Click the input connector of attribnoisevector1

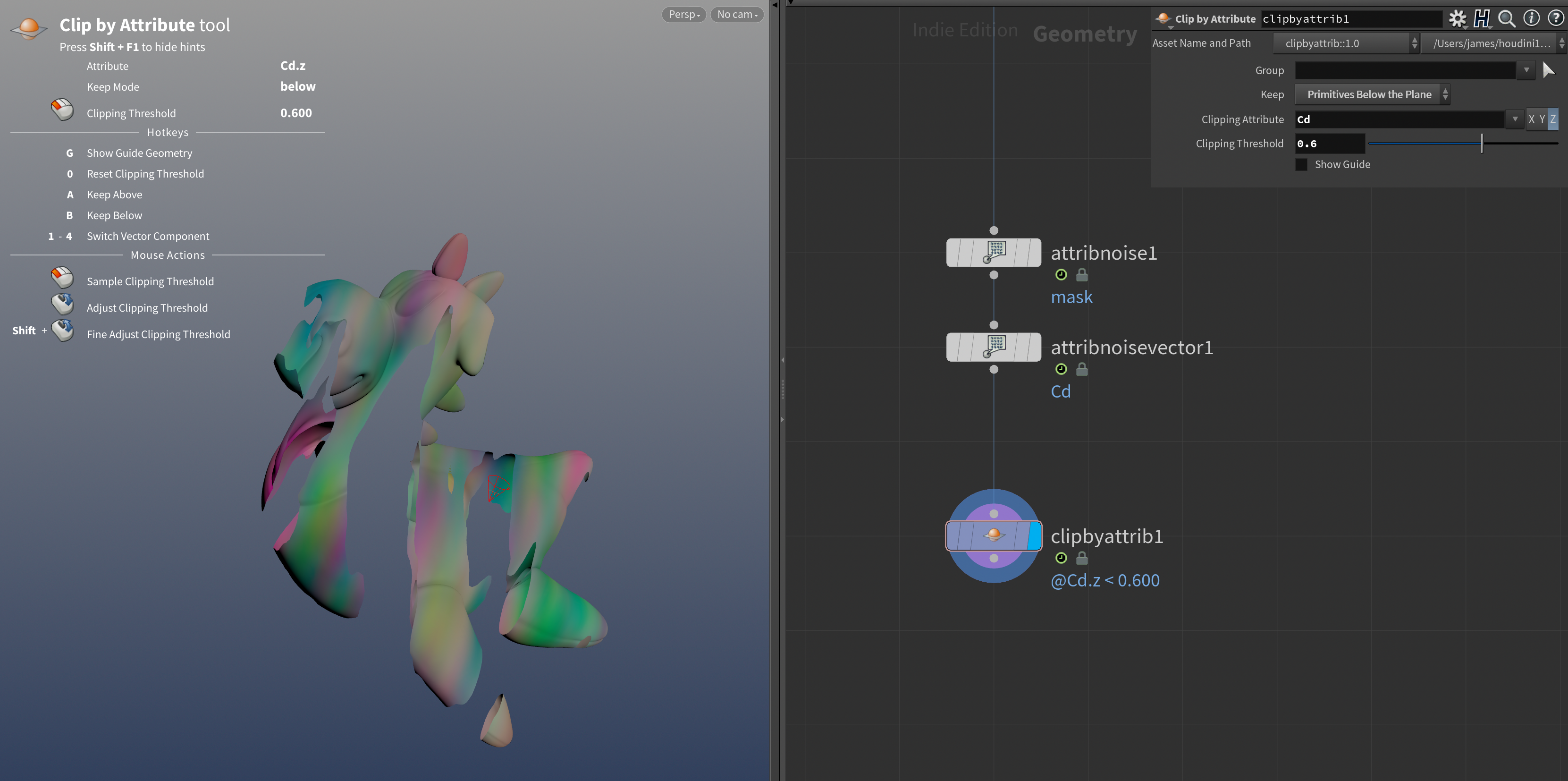(x=994, y=324)
